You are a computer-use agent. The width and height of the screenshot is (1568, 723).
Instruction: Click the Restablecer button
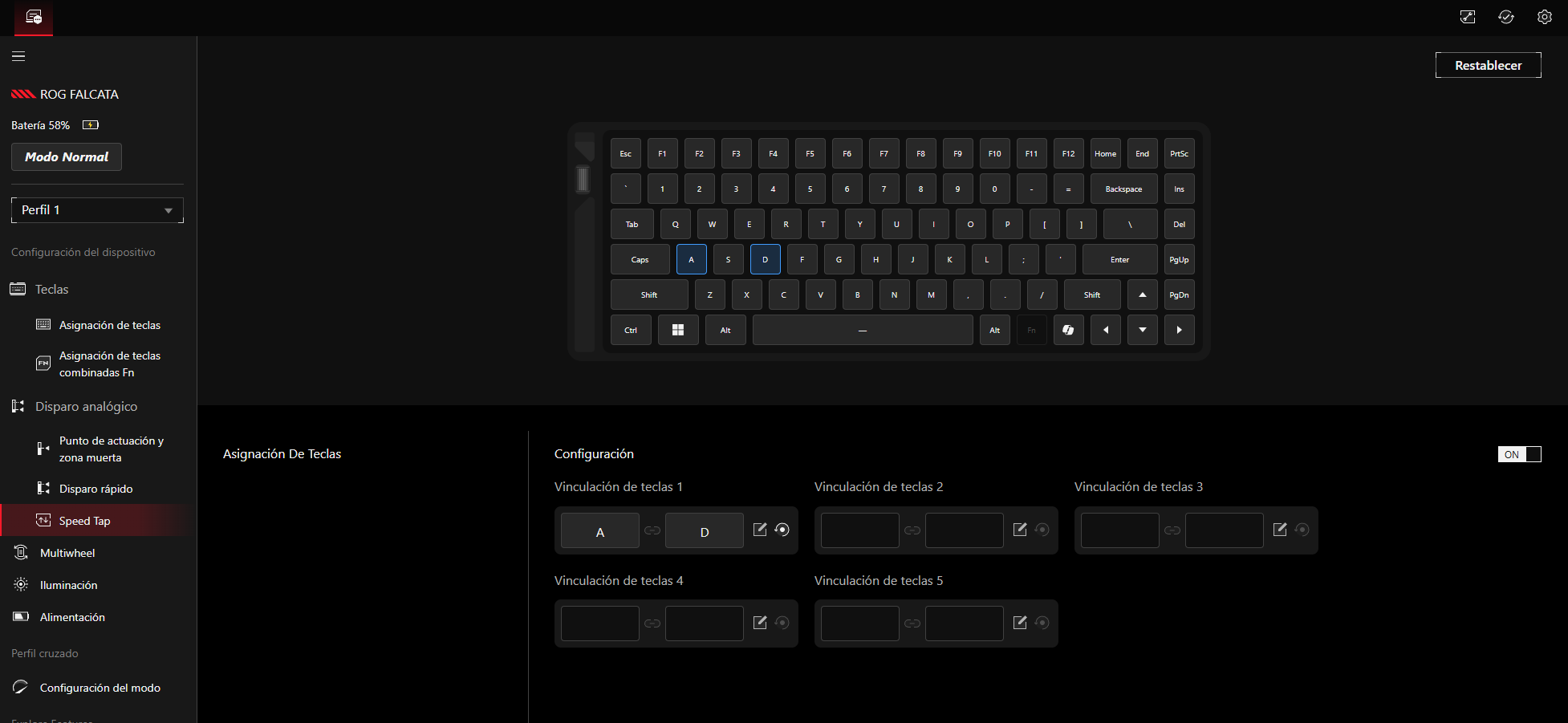pyautogui.click(x=1488, y=65)
